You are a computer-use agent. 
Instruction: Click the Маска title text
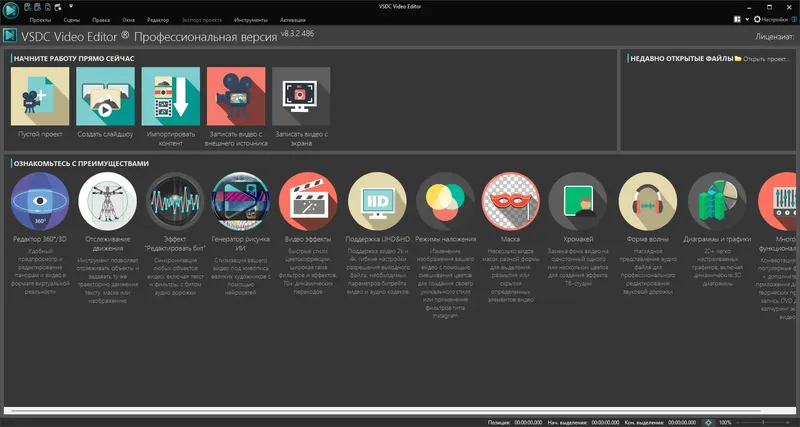[x=511, y=239]
